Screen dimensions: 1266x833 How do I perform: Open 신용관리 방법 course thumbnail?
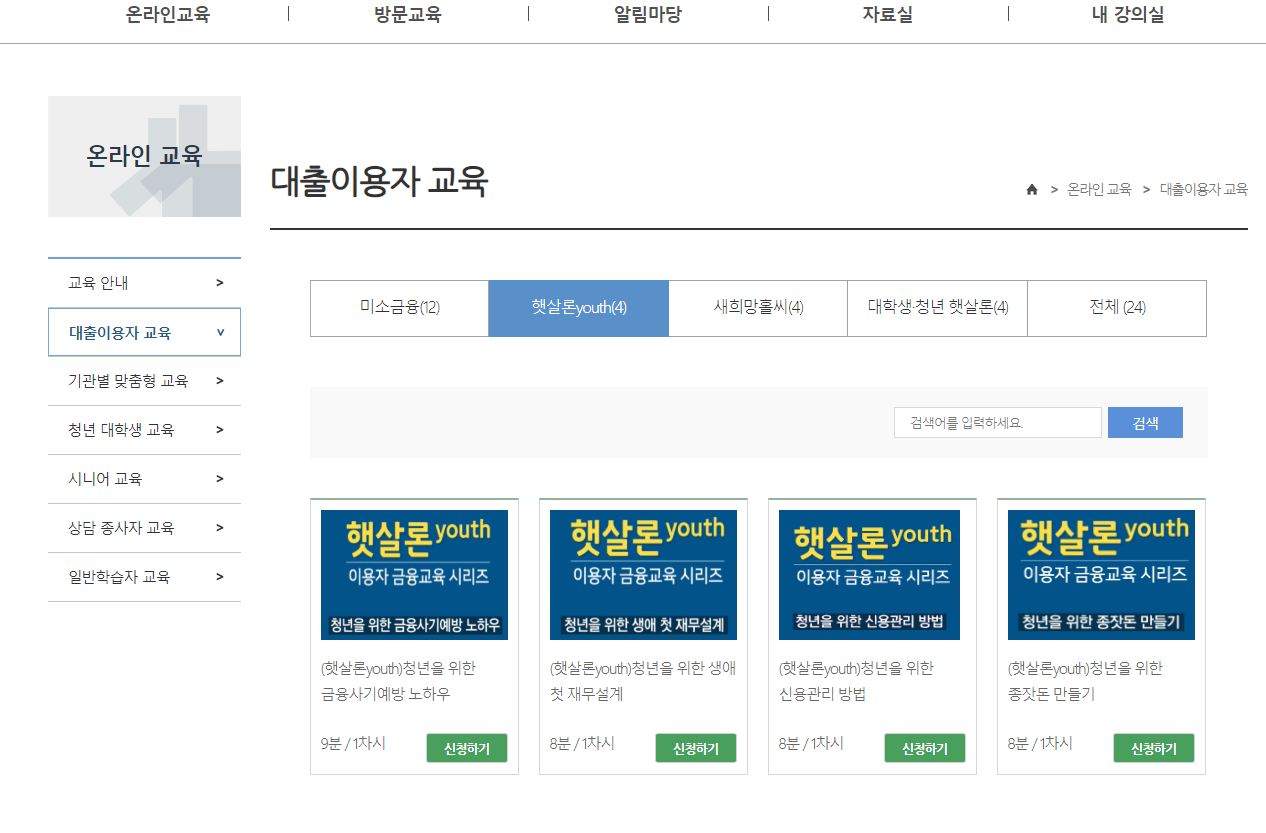point(869,575)
